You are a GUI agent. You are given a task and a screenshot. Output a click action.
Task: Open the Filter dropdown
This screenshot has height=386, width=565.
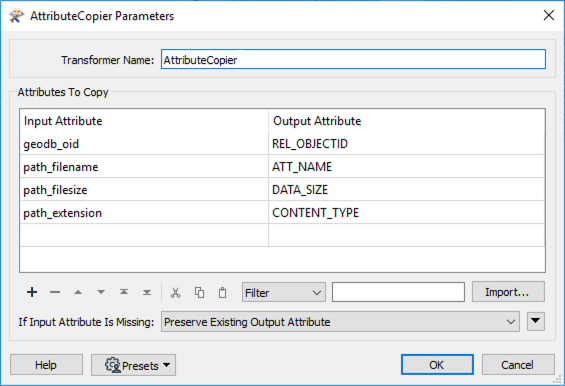(284, 292)
